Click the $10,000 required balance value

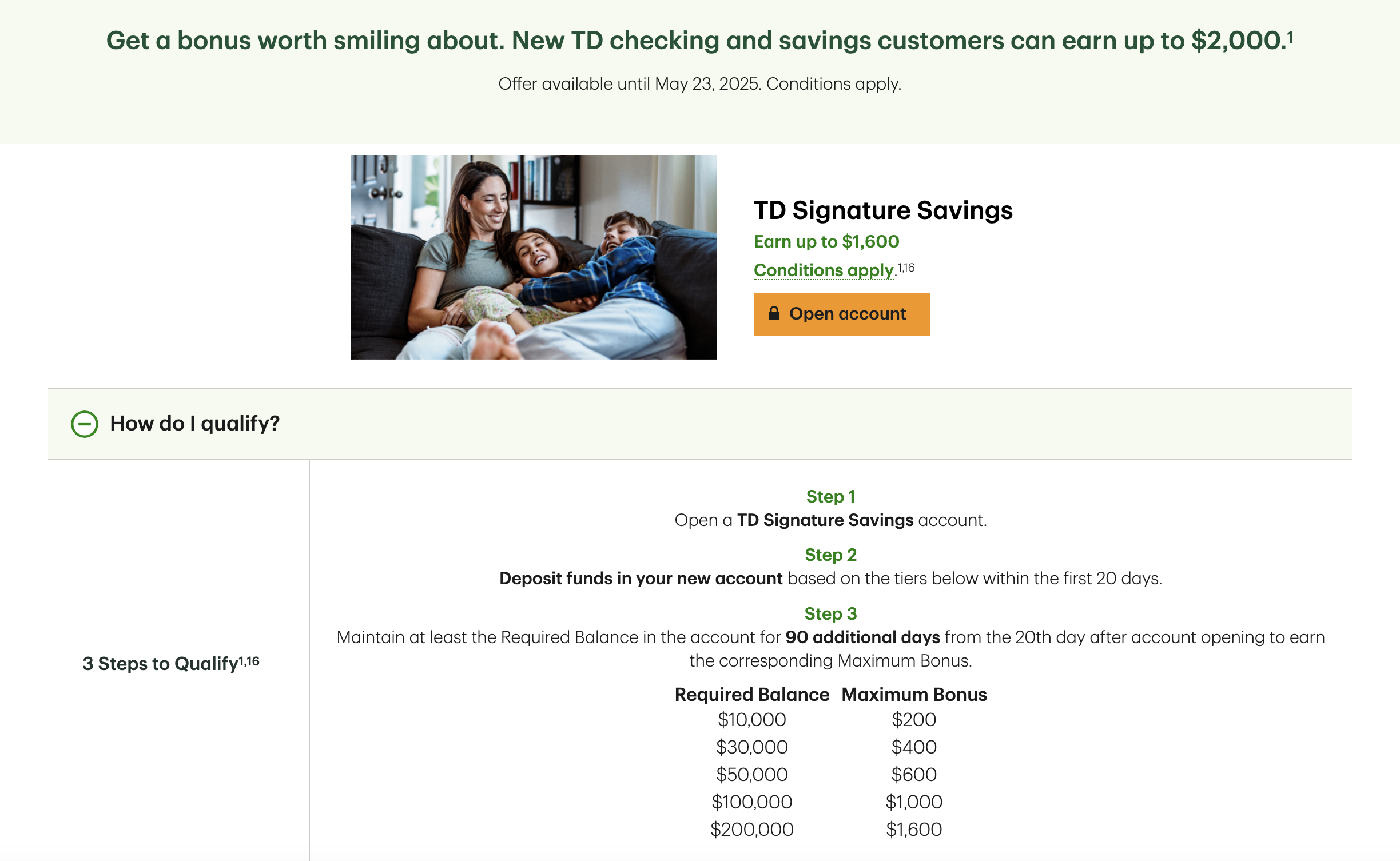click(x=751, y=719)
